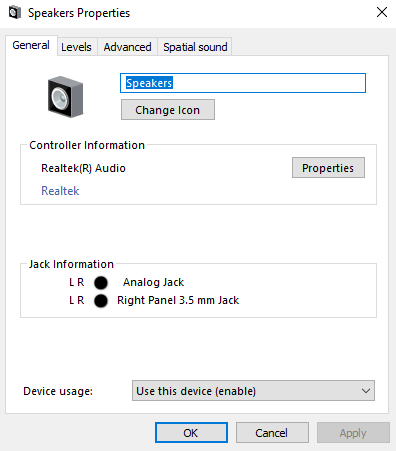This screenshot has width=396, height=451.
Task: Switch to the Spatial sound tab
Action: click(x=195, y=47)
